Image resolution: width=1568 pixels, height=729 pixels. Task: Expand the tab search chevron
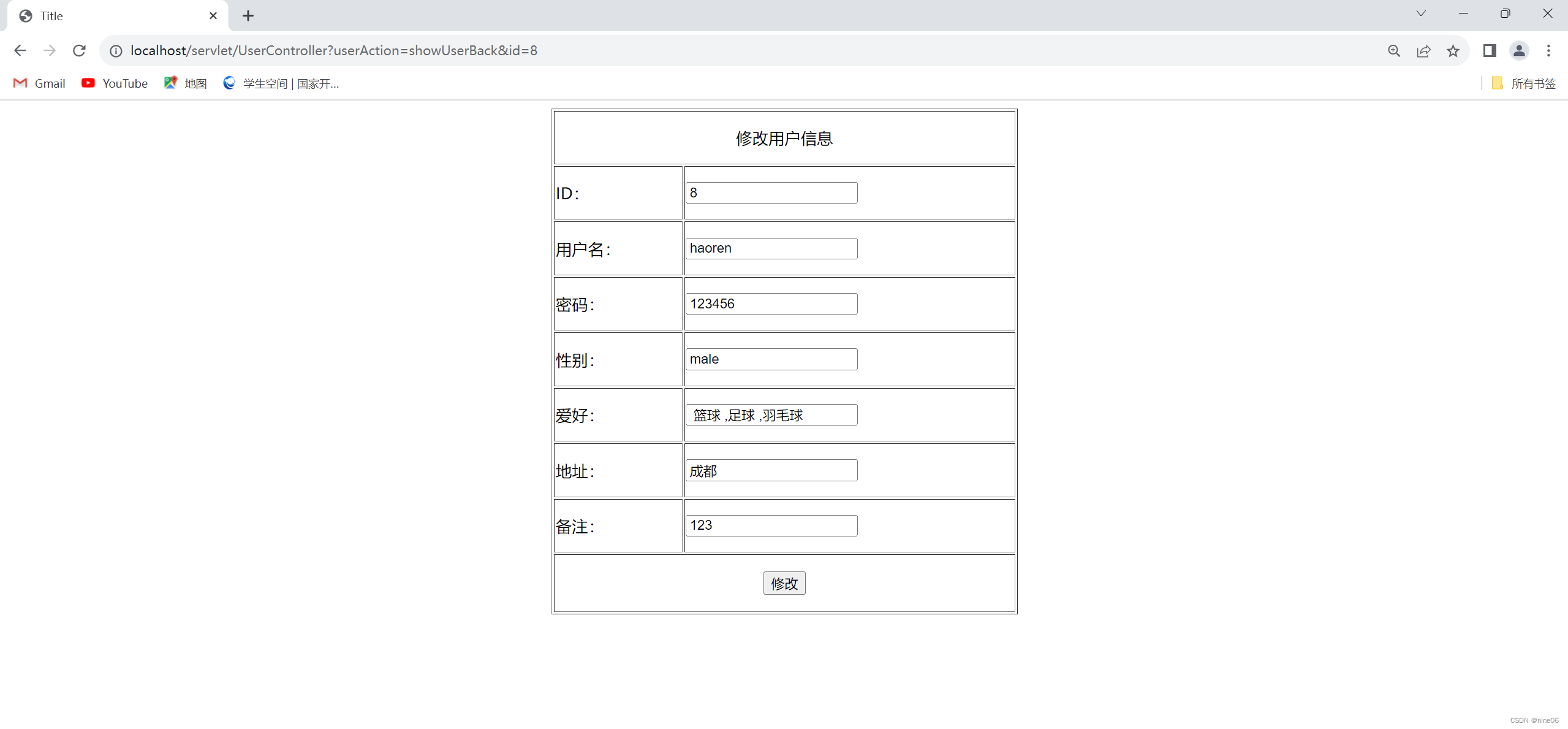click(x=1421, y=13)
